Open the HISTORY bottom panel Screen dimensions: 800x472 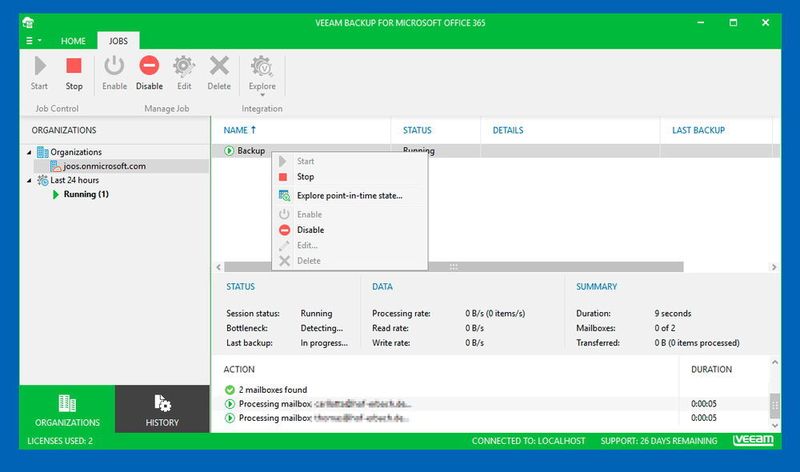pos(162,409)
